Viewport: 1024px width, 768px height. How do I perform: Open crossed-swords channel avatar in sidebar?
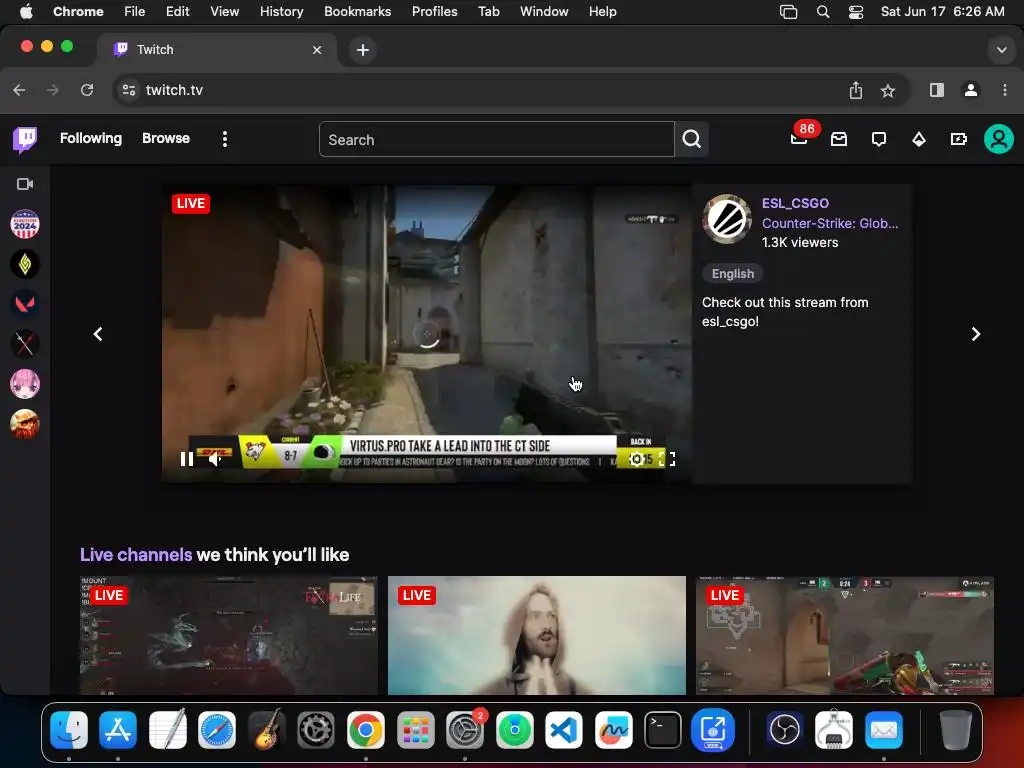point(25,344)
